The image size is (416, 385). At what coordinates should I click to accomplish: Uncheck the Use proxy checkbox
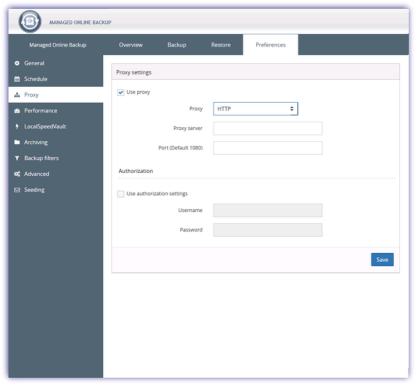121,92
